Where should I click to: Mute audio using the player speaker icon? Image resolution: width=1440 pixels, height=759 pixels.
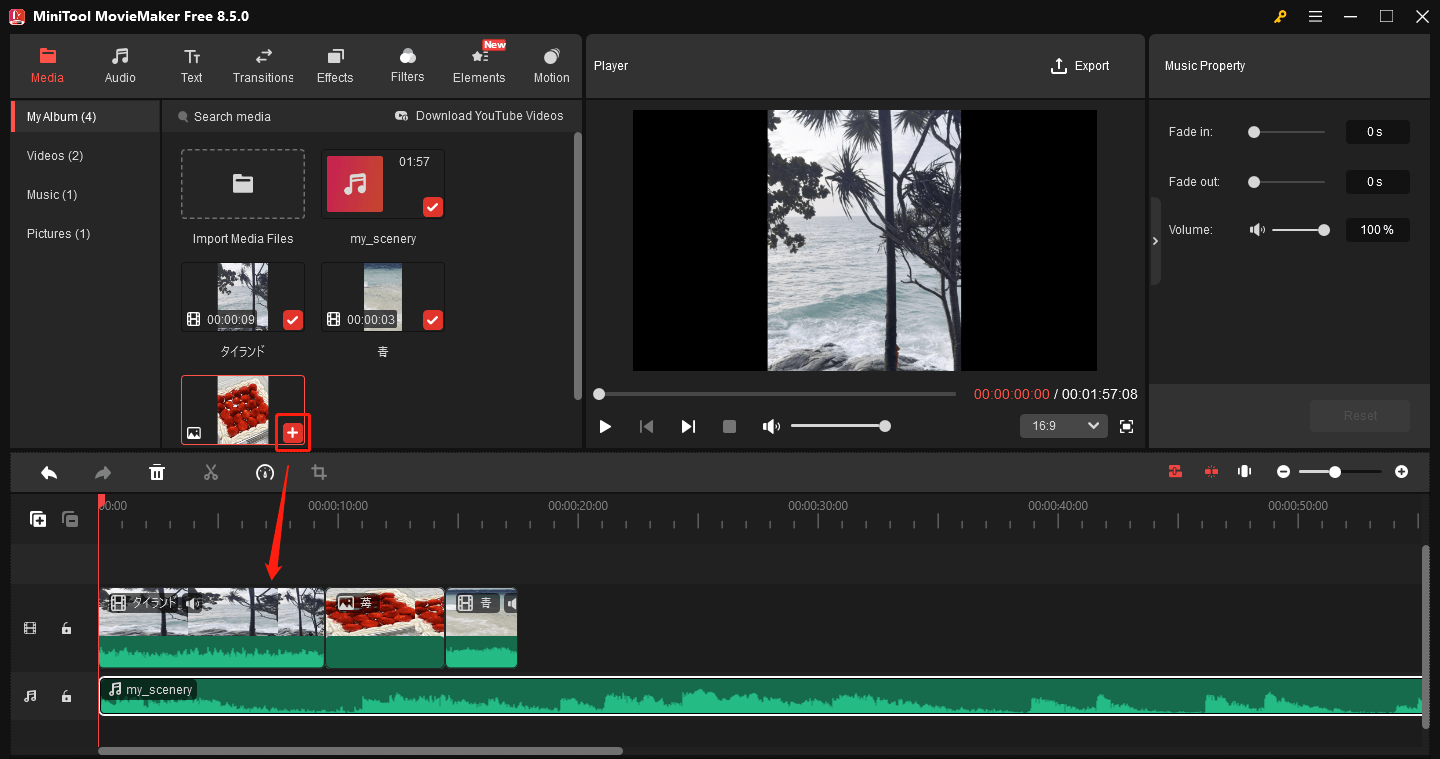pos(771,426)
